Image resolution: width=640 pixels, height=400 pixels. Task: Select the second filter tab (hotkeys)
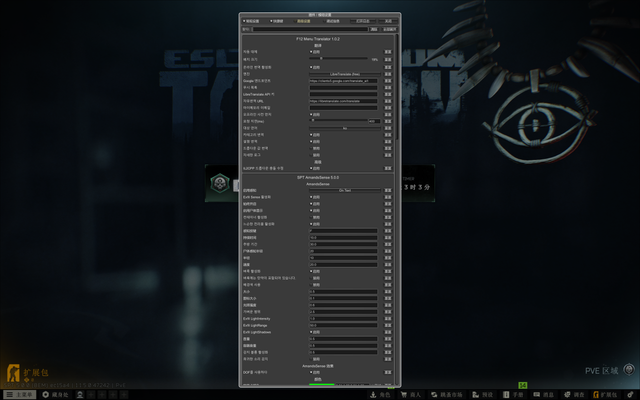(x=277, y=21)
